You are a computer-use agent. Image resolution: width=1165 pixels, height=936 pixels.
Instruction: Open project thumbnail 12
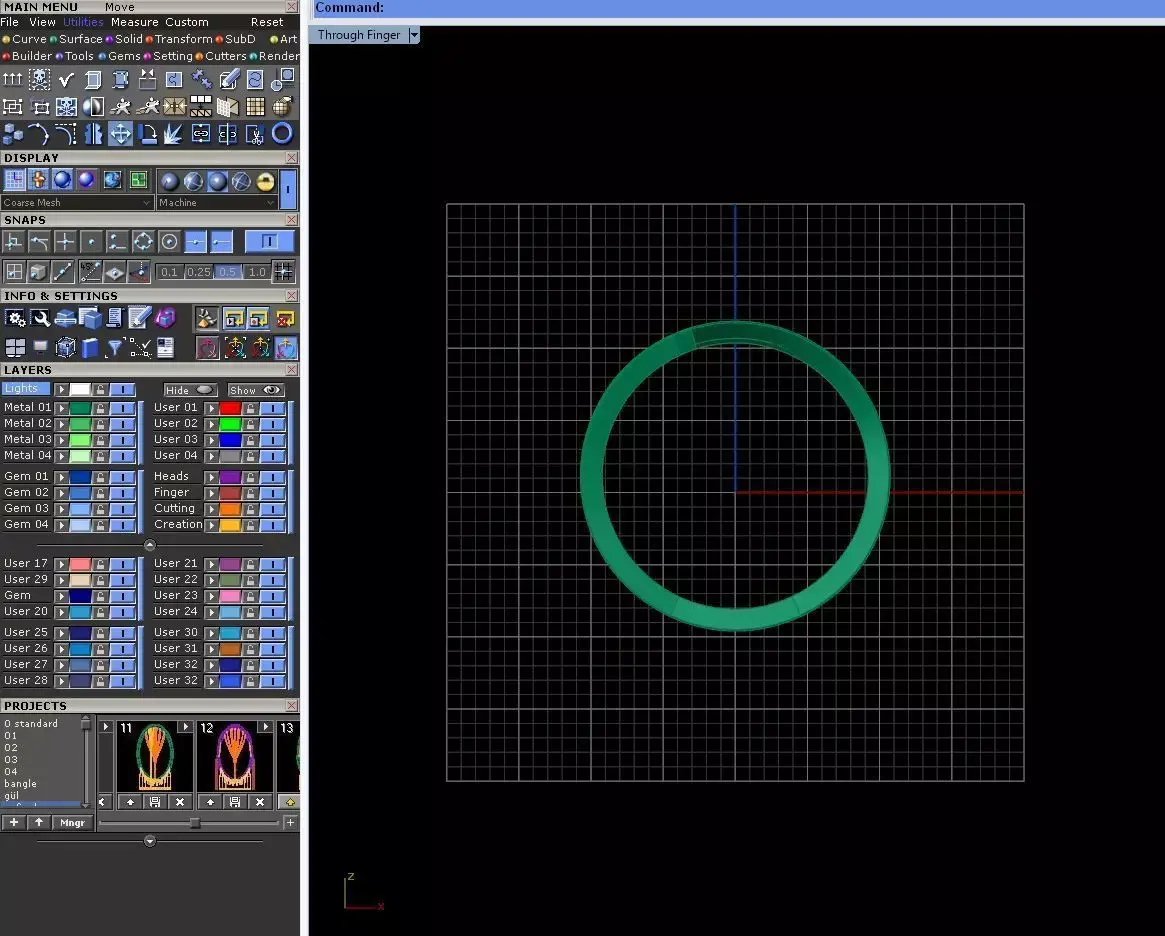click(x=234, y=756)
